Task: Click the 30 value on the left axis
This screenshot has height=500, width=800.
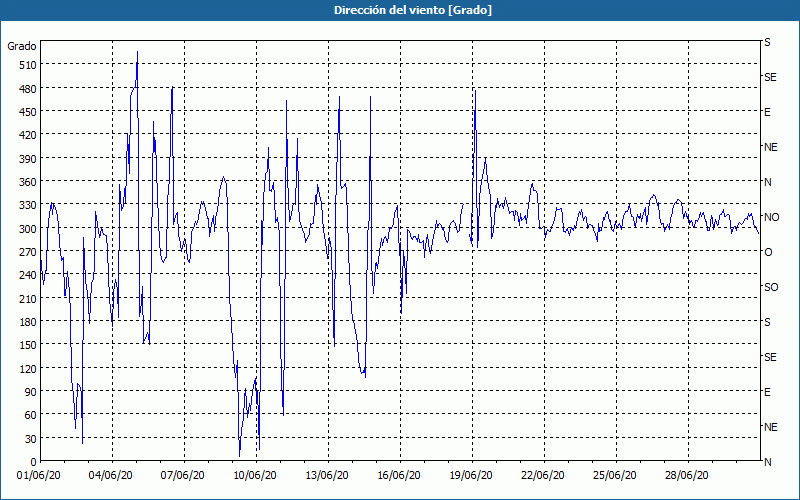Action: 31,439
